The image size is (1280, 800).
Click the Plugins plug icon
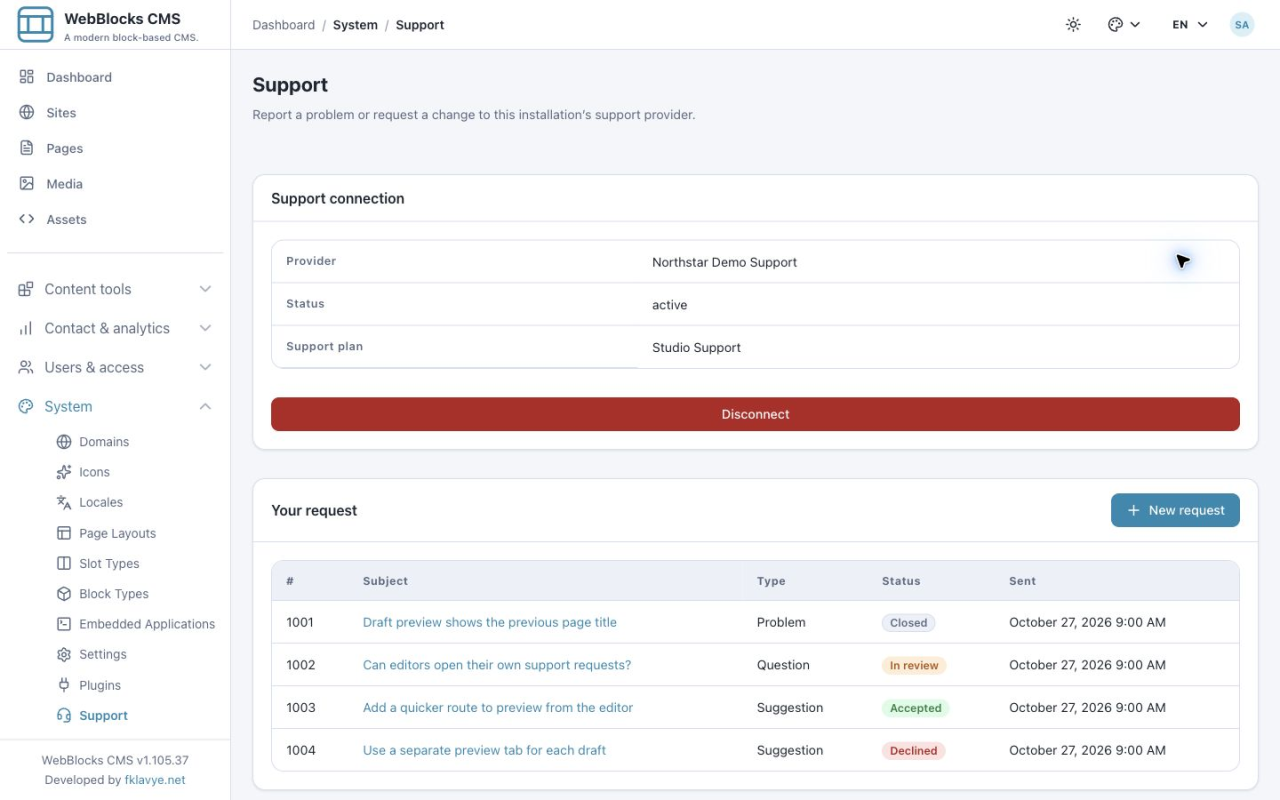[64, 685]
